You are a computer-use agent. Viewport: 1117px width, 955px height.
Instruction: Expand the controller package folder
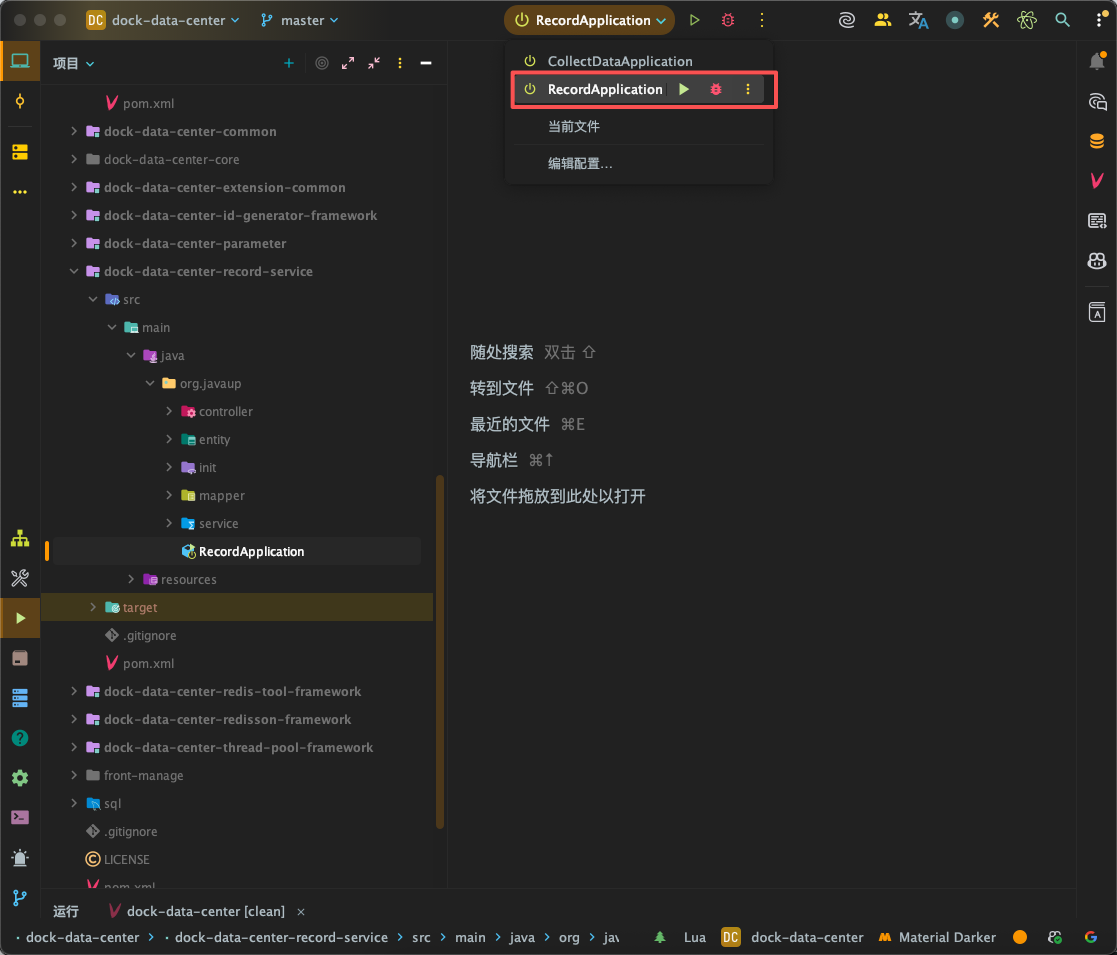[x=169, y=411]
